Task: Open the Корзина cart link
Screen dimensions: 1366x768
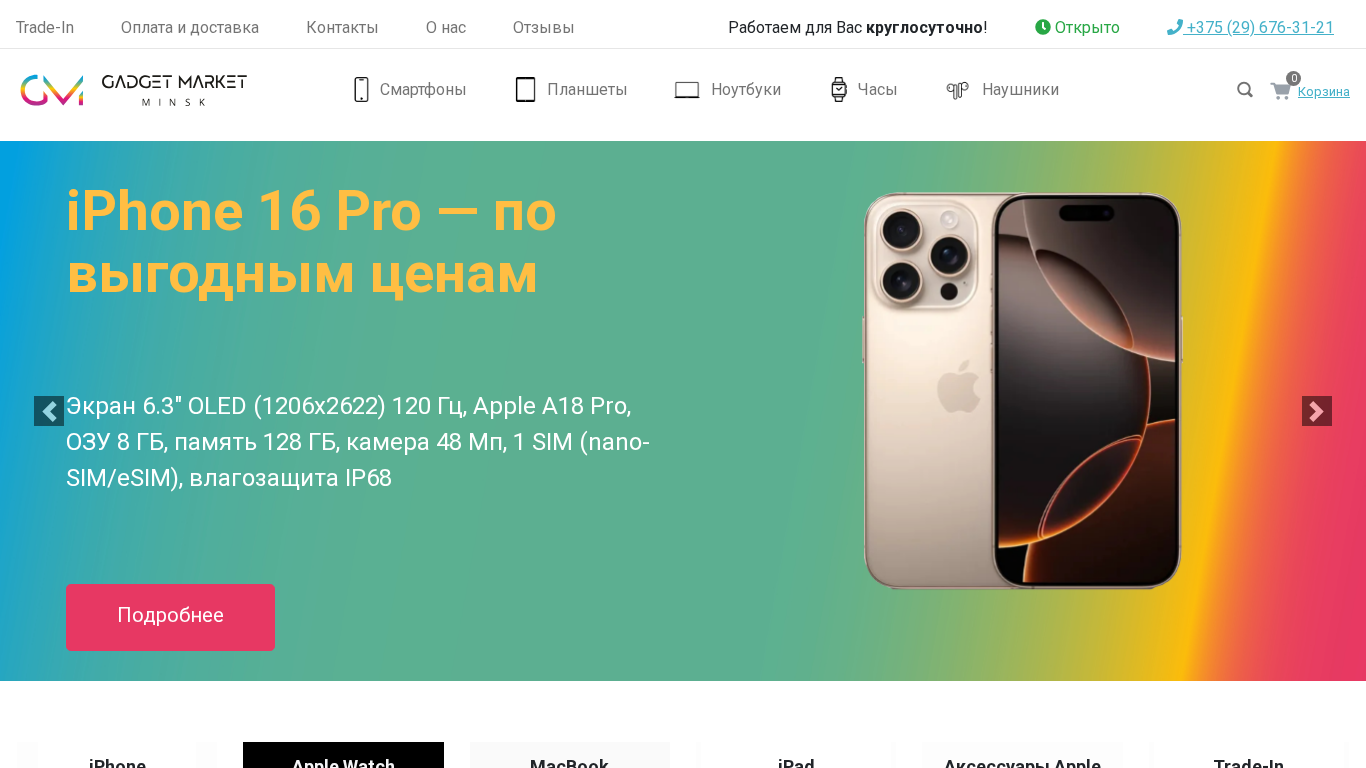Action: (1323, 92)
